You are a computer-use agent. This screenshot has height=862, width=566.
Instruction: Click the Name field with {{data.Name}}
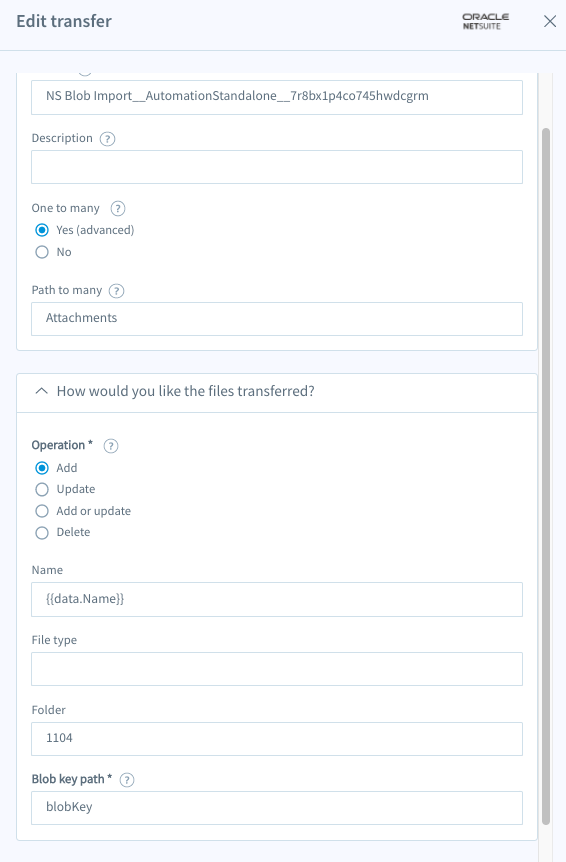[277, 599]
